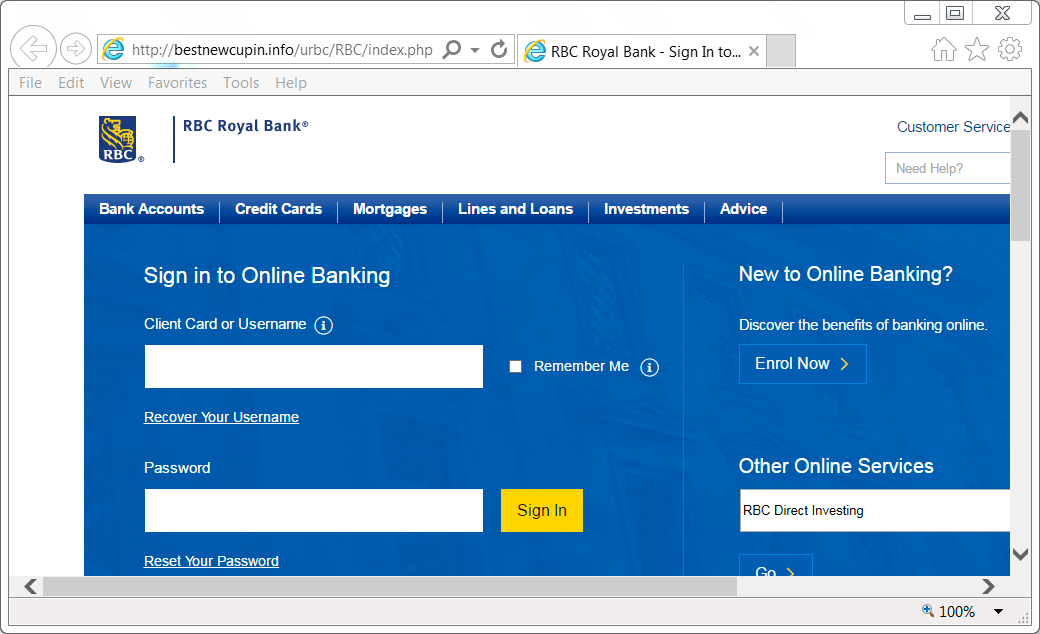Click vertical scrollbar up arrow

(1021, 117)
